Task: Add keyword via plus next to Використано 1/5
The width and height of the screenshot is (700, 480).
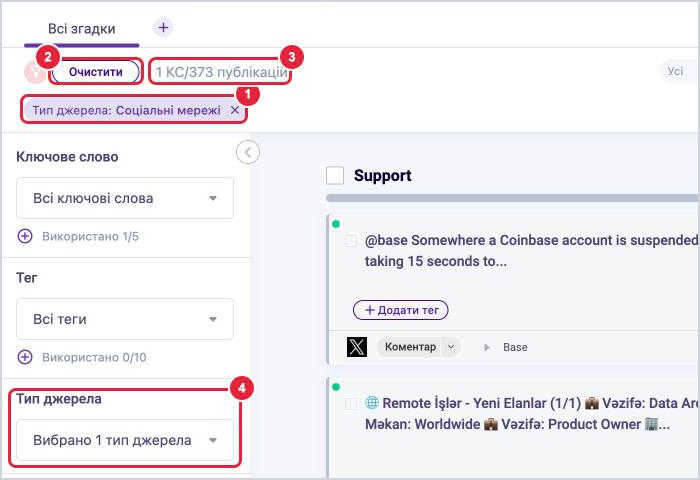Action: pos(25,236)
